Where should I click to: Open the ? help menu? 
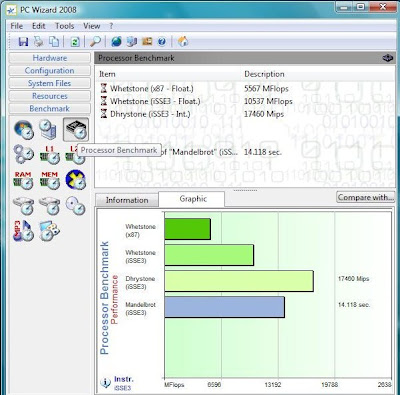(111, 26)
